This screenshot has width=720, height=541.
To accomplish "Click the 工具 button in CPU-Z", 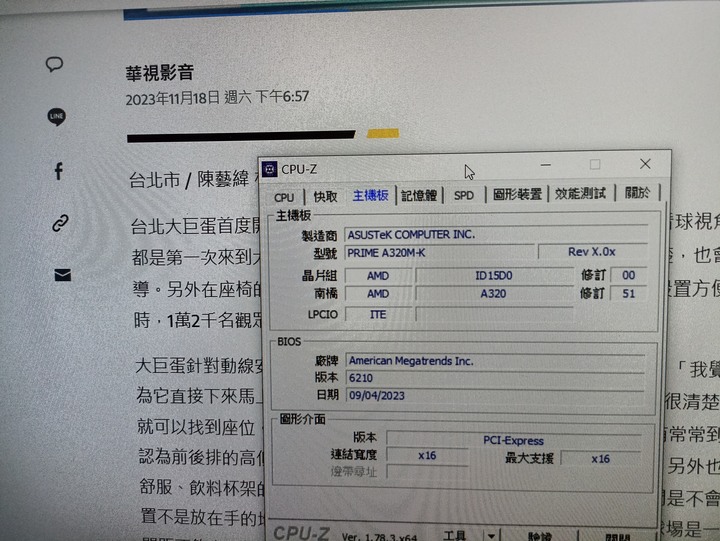I will 455,535.
